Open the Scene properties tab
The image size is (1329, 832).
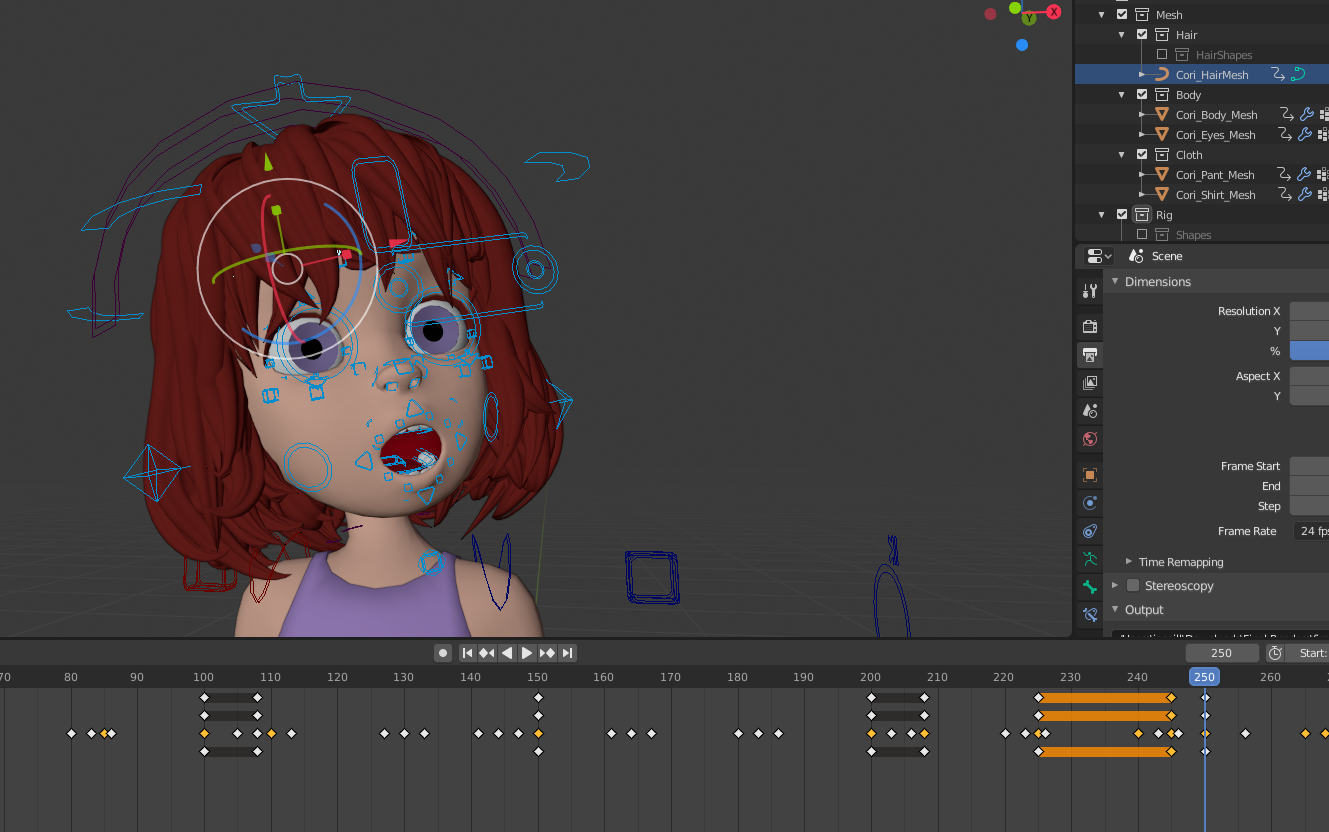(1090, 410)
